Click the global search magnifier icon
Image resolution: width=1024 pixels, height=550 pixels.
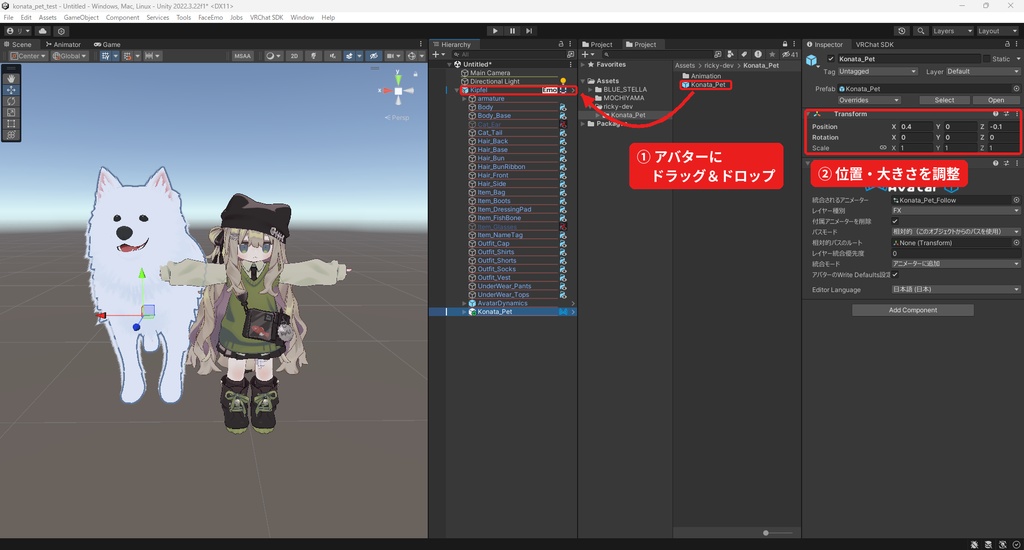[x=921, y=31]
